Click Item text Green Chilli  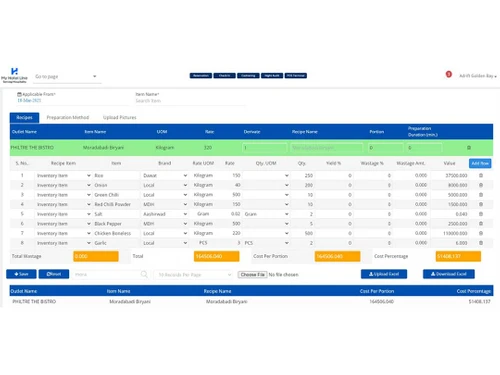[x=107, y=195]
